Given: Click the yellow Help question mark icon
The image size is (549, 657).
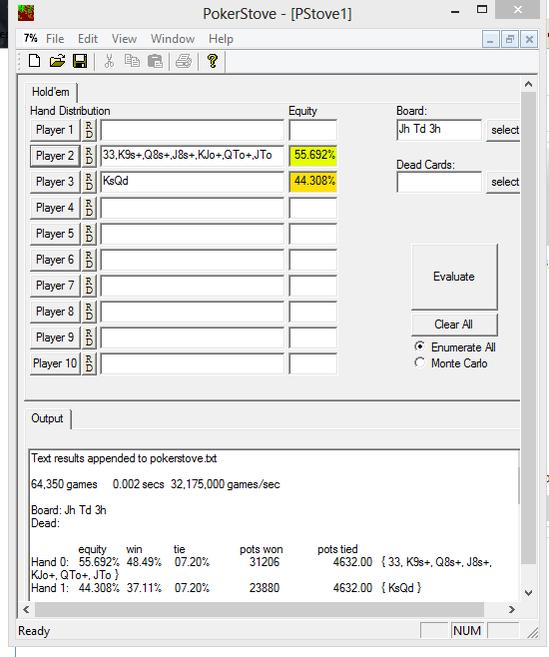Looking at the screenshot, I should pyautogui.click(x=212, y=61).
